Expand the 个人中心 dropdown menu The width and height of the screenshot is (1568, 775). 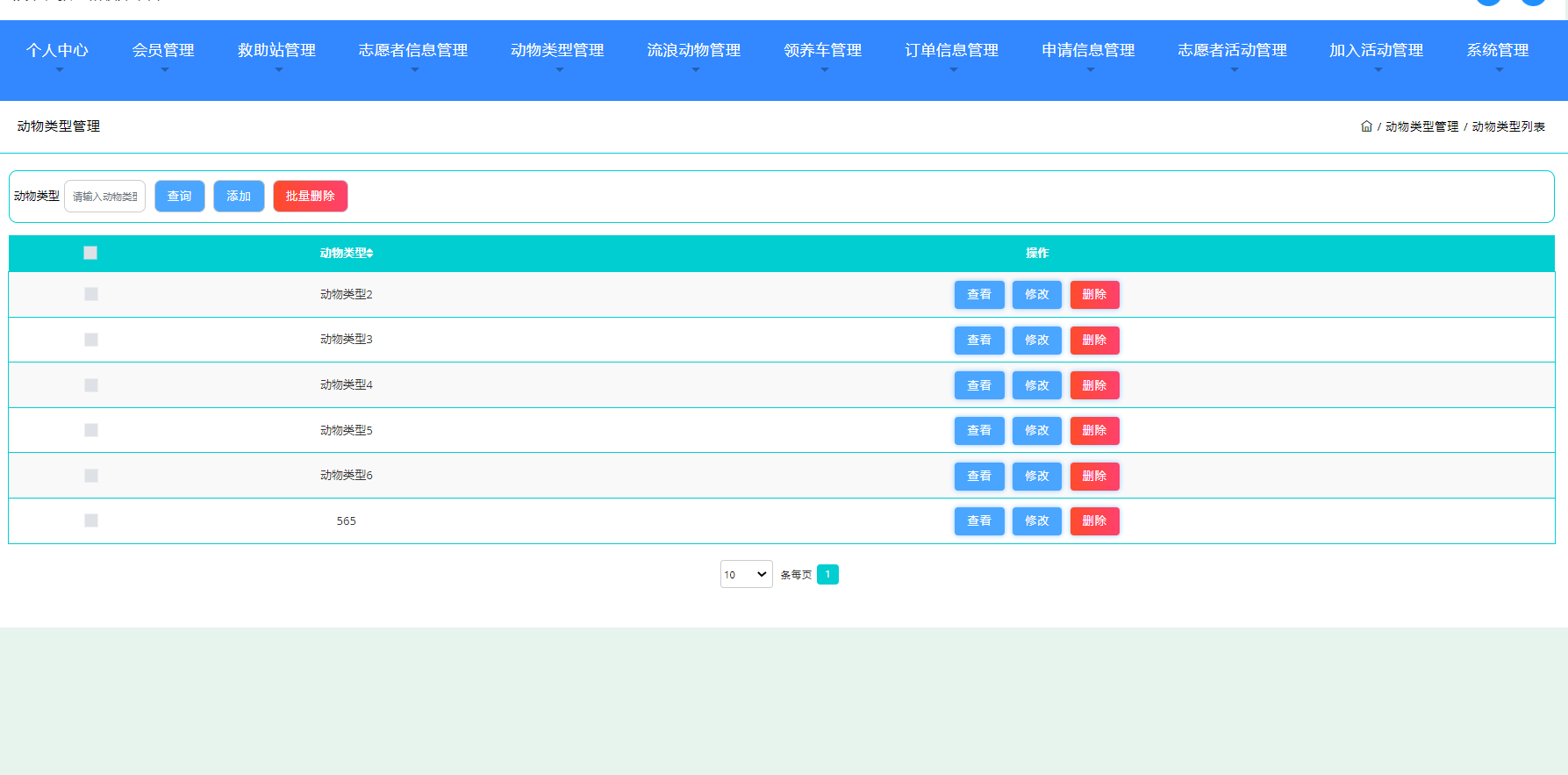tap(57, 51)
